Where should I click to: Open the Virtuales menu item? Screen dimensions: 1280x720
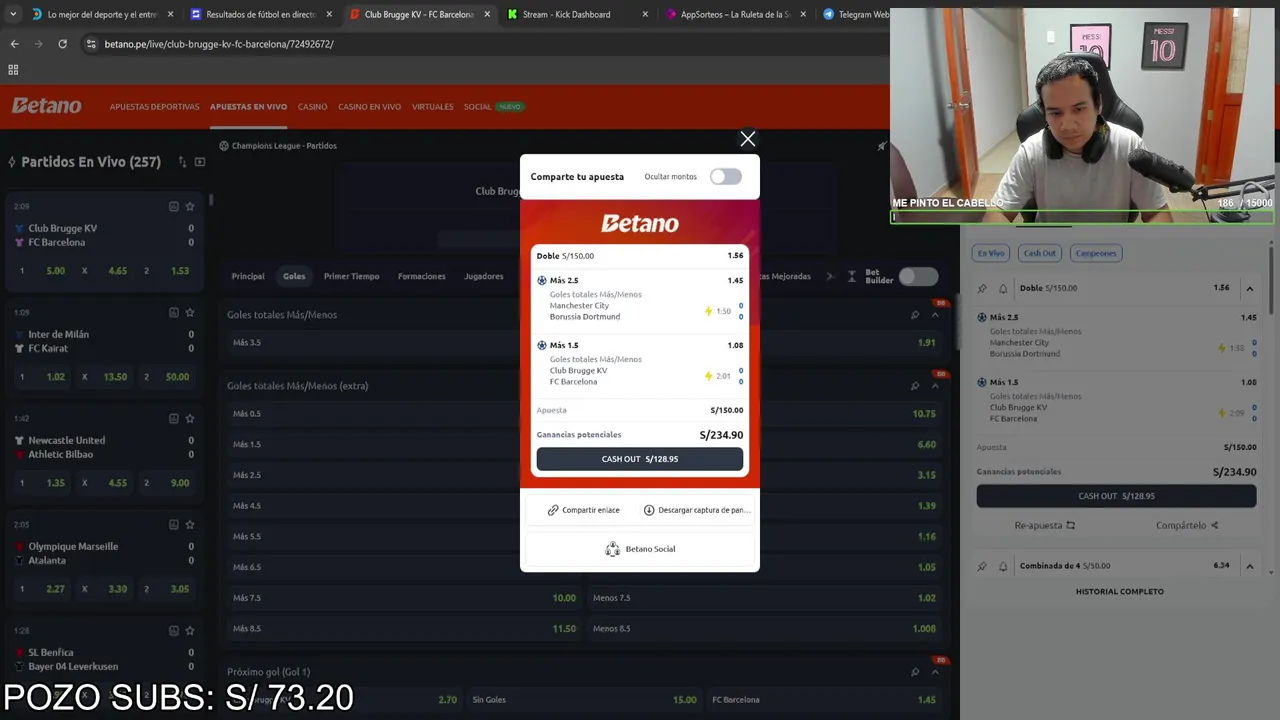click(432, 107)
